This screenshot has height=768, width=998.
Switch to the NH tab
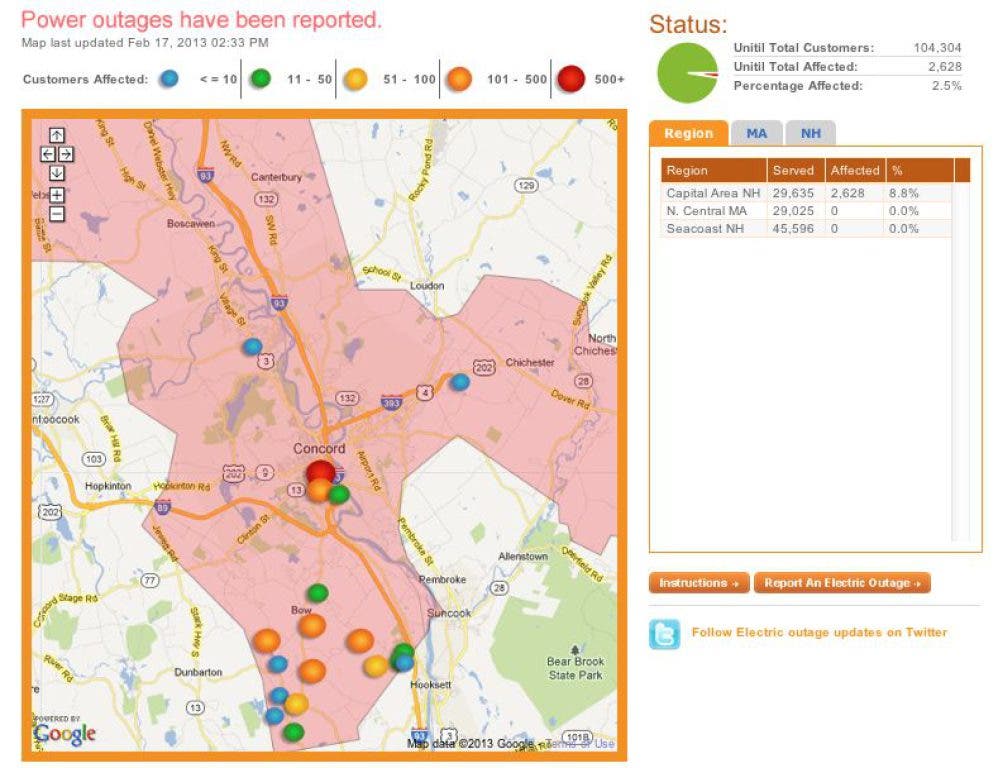810,134
